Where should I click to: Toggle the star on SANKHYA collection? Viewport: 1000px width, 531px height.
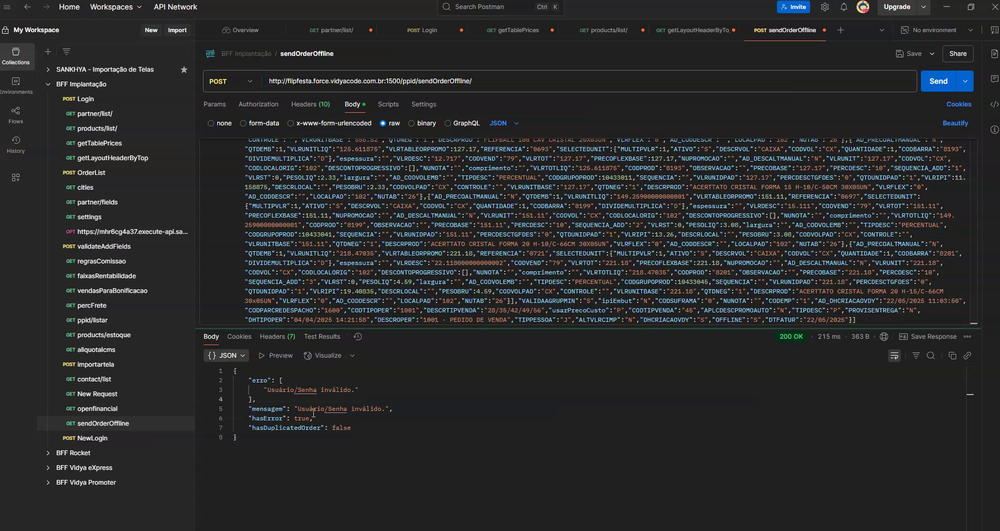[184, 69]
